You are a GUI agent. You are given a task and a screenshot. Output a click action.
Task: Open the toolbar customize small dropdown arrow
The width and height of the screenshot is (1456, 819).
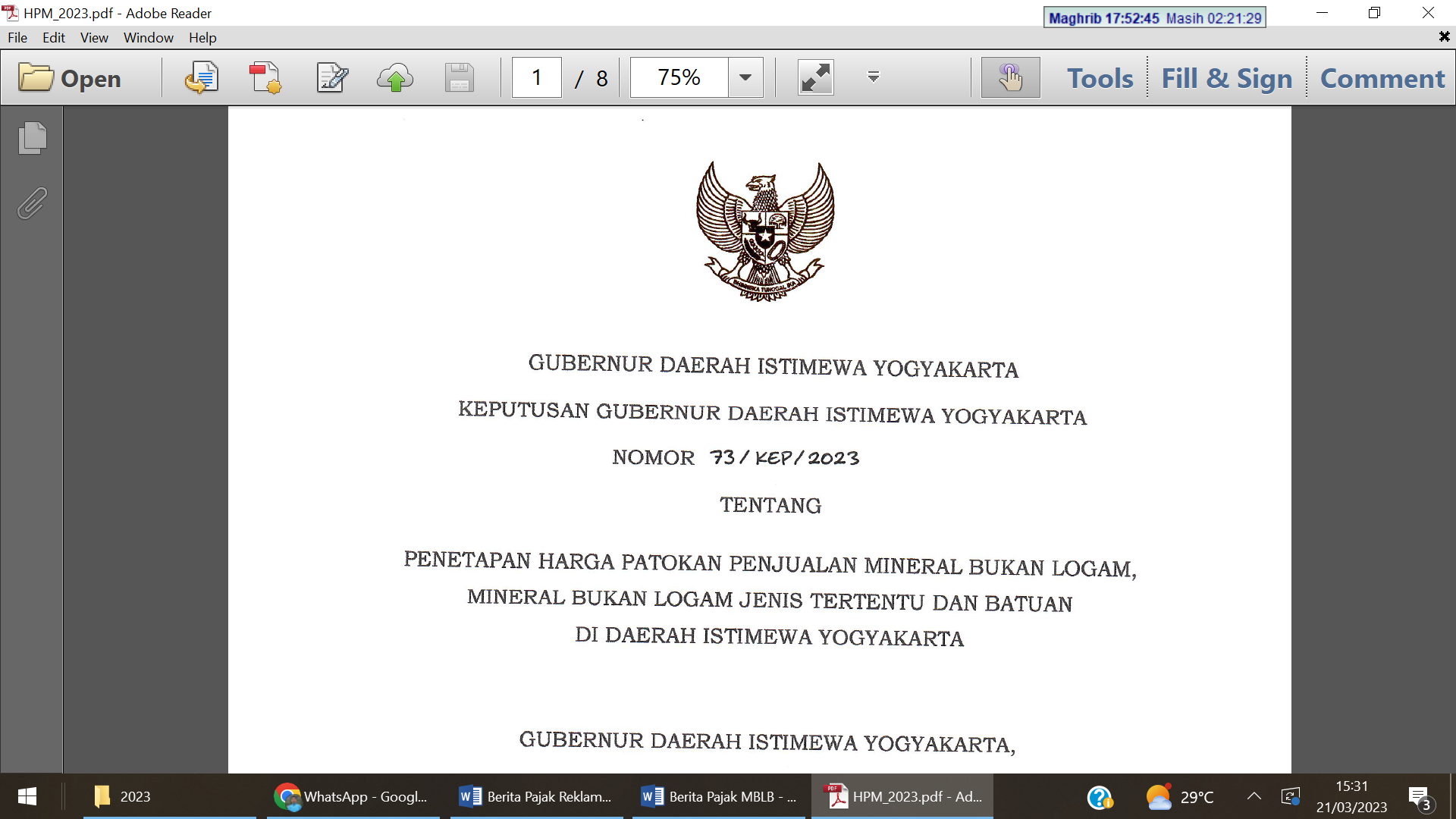874,77
